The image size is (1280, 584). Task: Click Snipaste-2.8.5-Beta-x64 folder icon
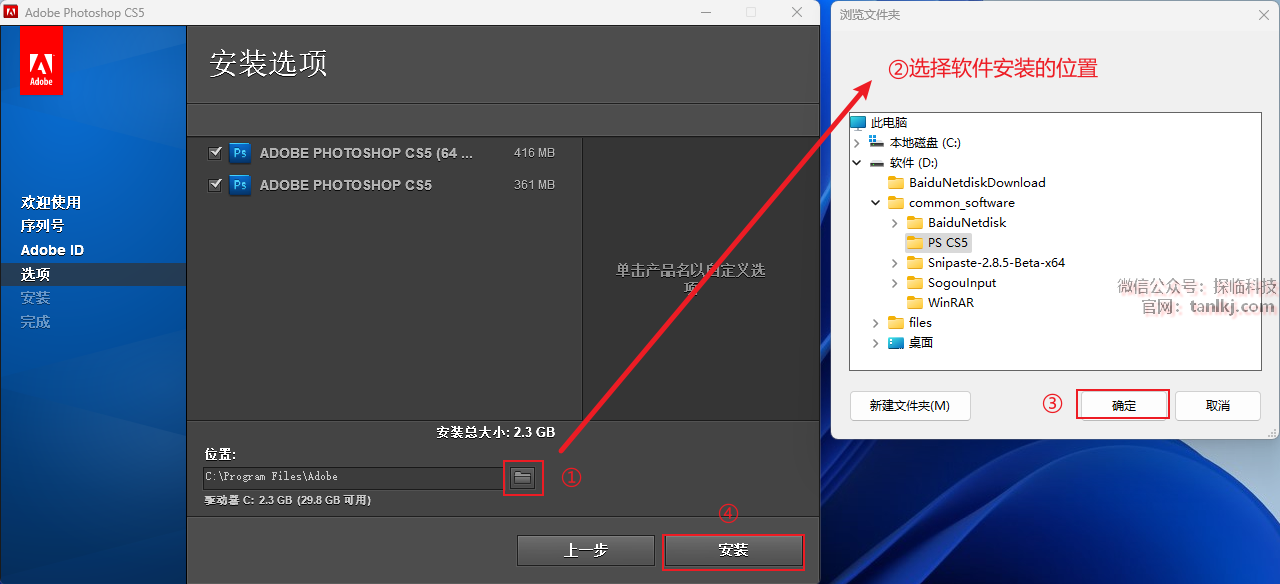[915, 262]
